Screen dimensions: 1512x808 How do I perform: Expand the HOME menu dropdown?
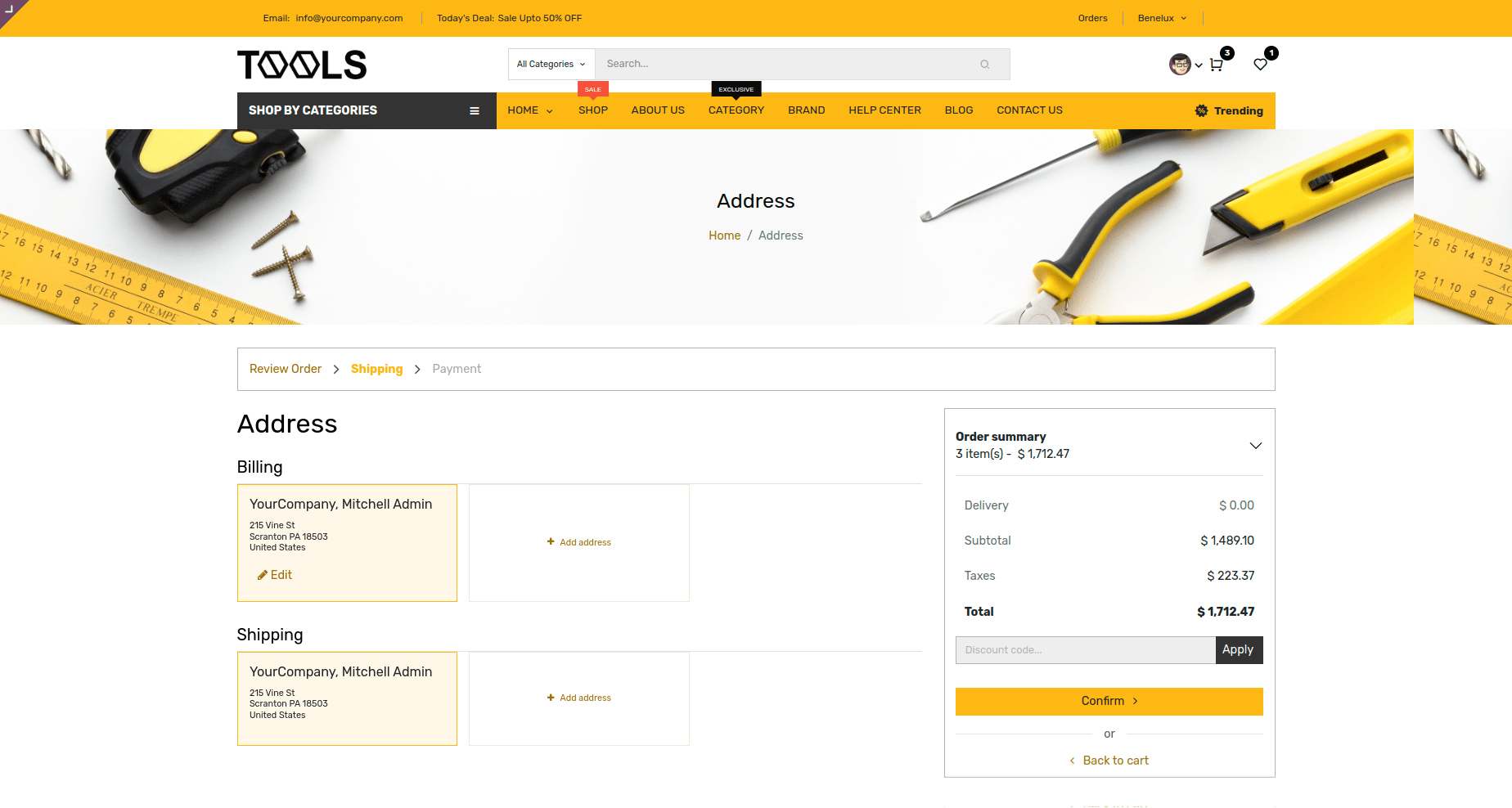pos(550,111)
